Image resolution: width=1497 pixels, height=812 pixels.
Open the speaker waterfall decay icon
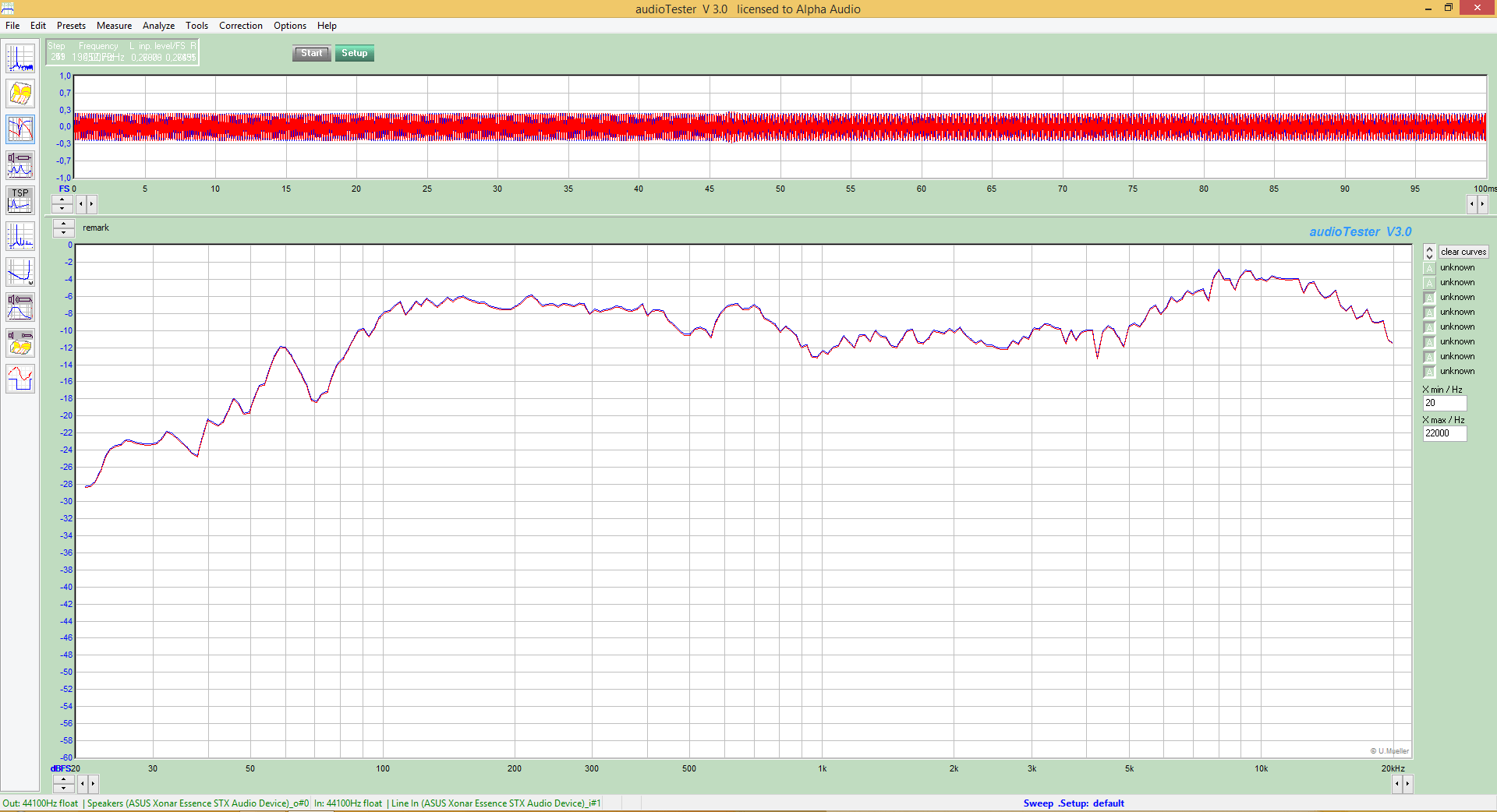pyautogui.click(x=20, y=343)
